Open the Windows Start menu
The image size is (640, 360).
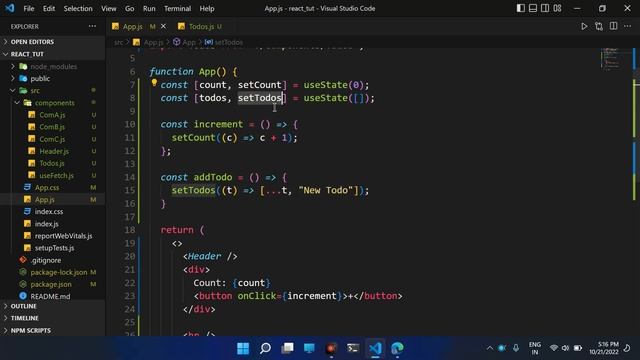243,348
